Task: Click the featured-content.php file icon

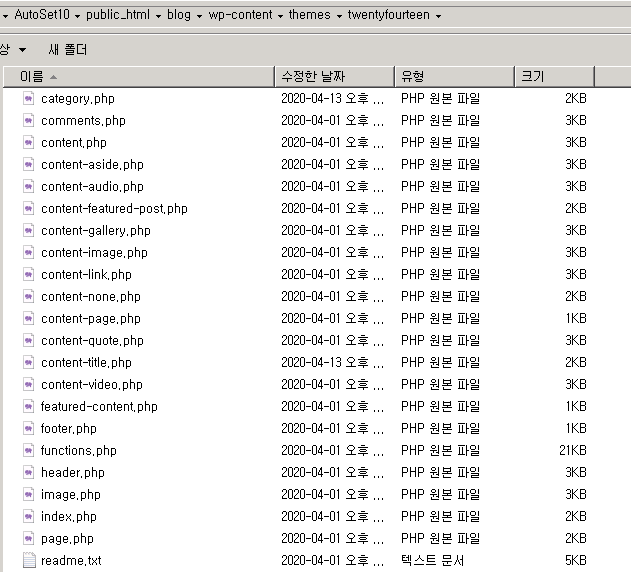Action: 29,407
